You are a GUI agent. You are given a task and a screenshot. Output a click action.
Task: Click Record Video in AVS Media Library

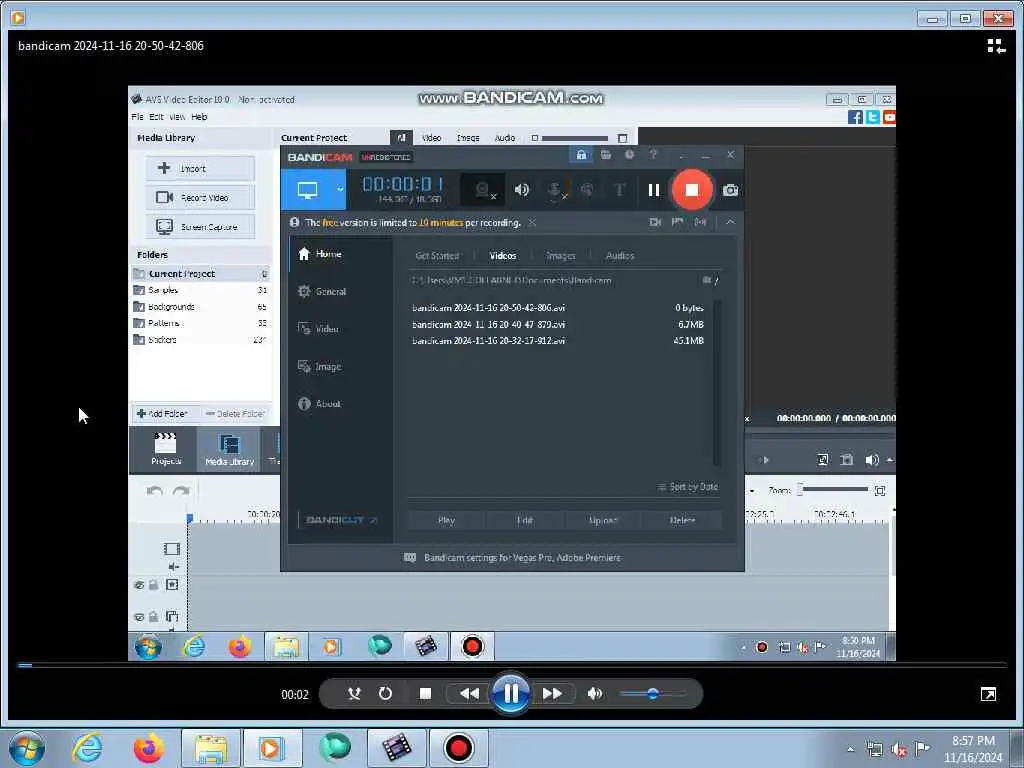click(200, 197)
